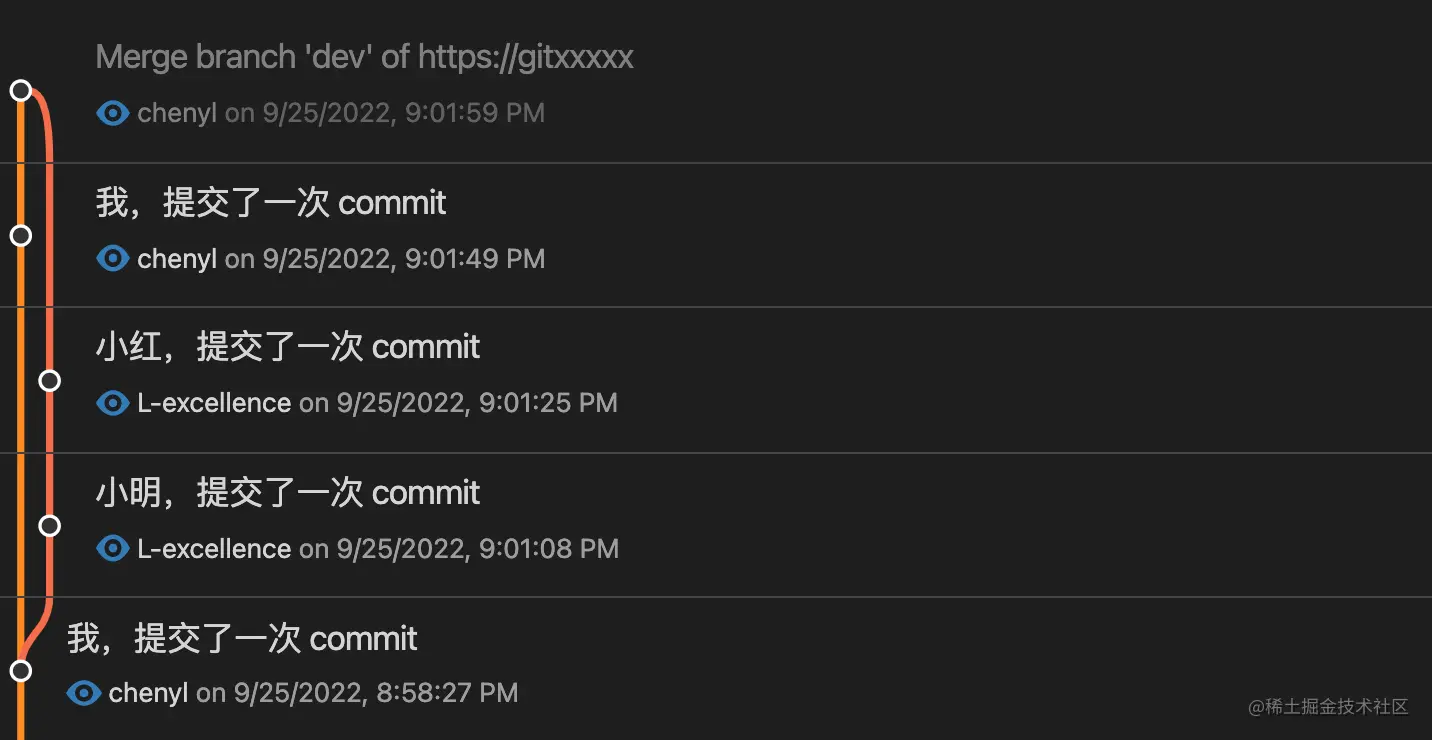Click eye icon for the 小明 commit

113,549
